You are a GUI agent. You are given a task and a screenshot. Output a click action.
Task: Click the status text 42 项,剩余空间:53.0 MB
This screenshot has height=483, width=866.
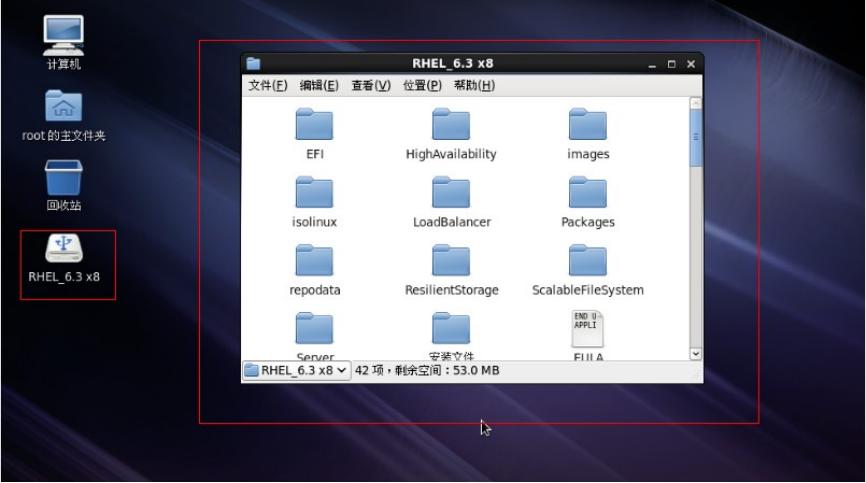tap(427, 370)
